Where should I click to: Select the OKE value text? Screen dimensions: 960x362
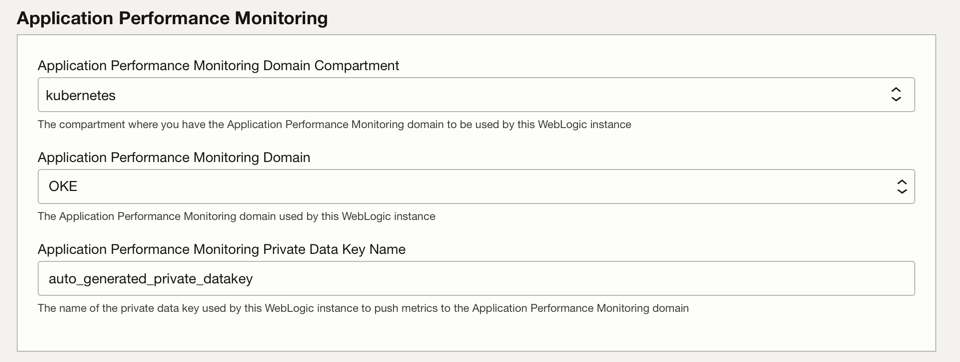point(63,186)
